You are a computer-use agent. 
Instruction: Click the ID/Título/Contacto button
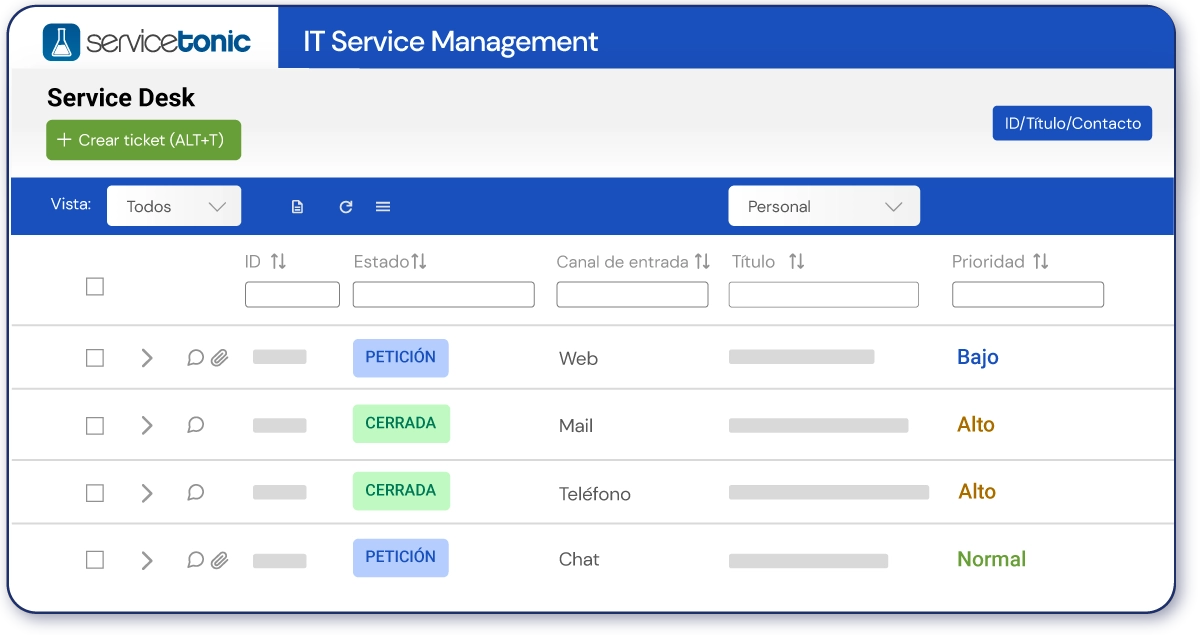[x=1072, y=123]
